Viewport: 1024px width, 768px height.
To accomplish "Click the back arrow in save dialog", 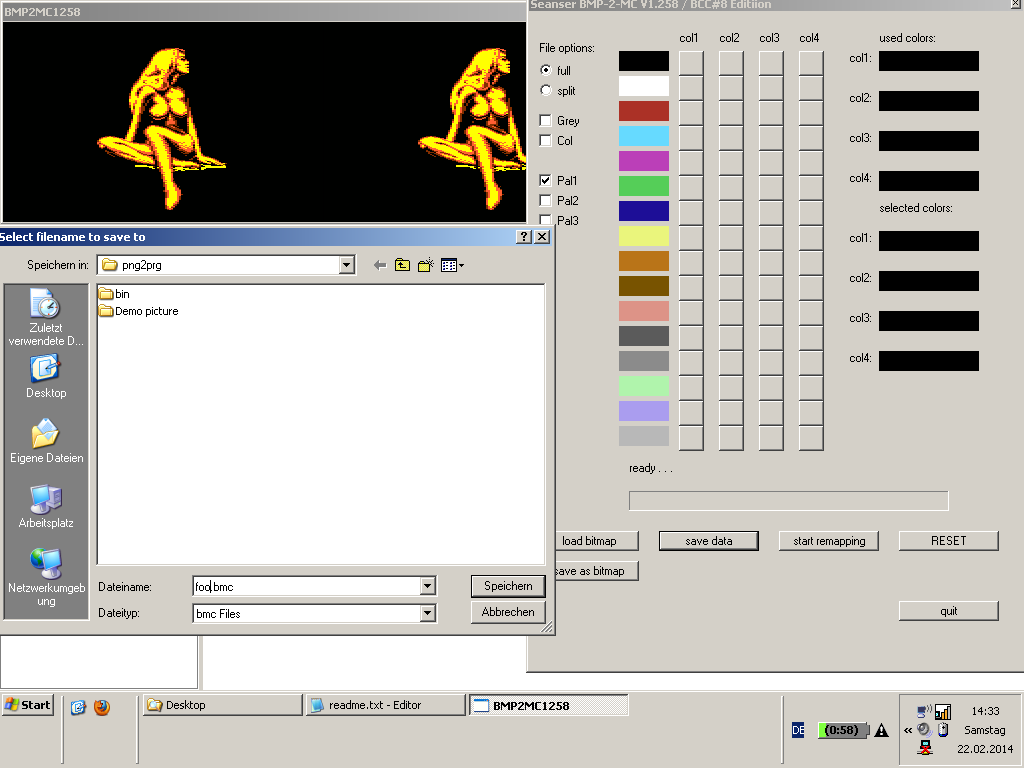I will (x=380, y=265).
